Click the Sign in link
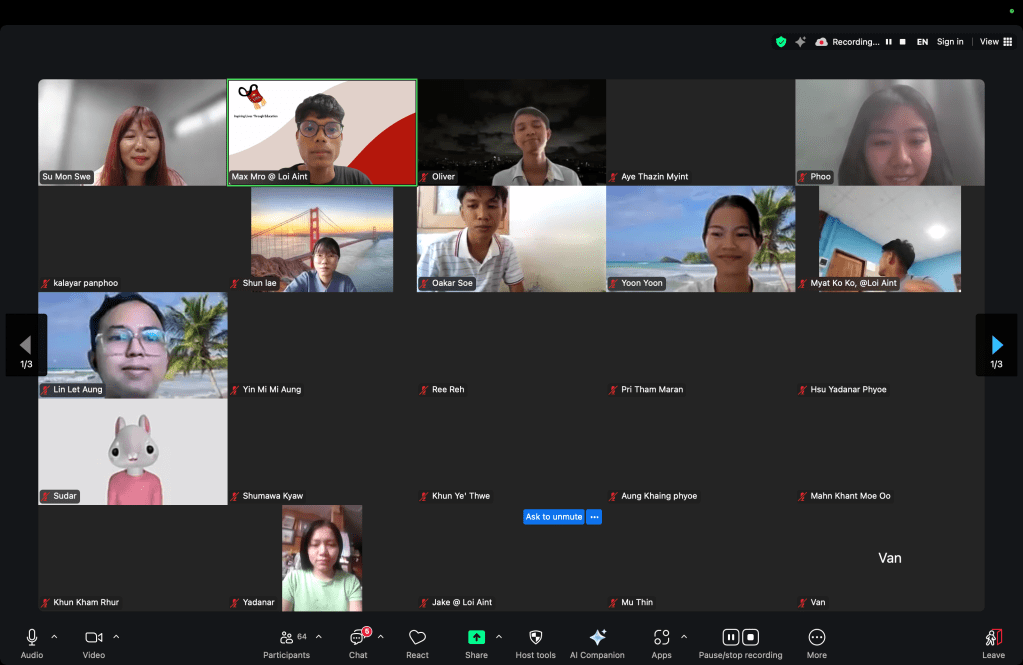 click(950, 42)
